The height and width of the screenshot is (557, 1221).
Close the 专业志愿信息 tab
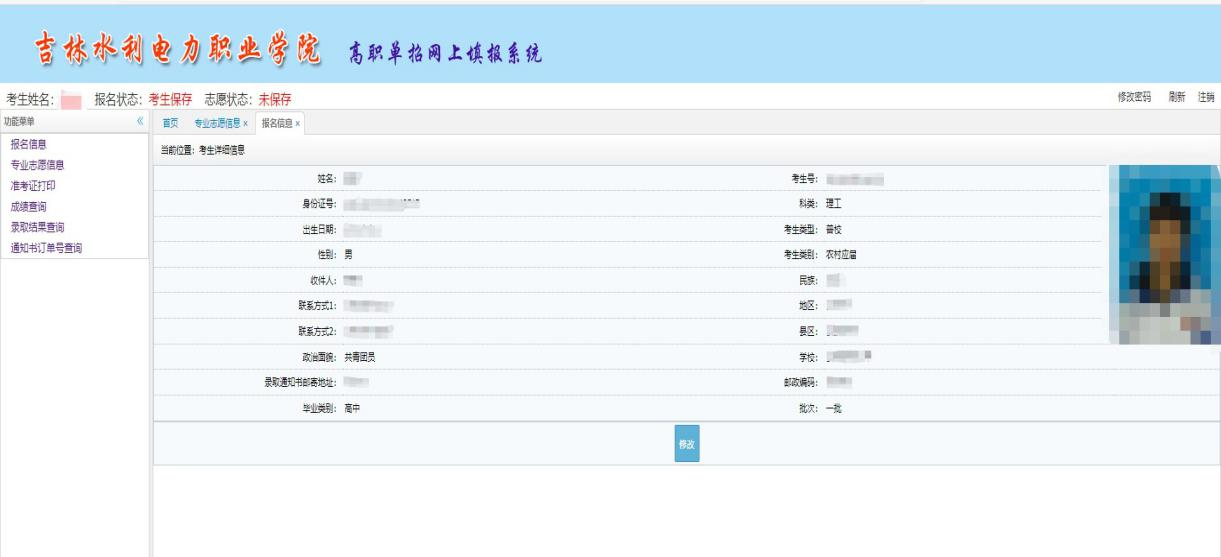246,123
